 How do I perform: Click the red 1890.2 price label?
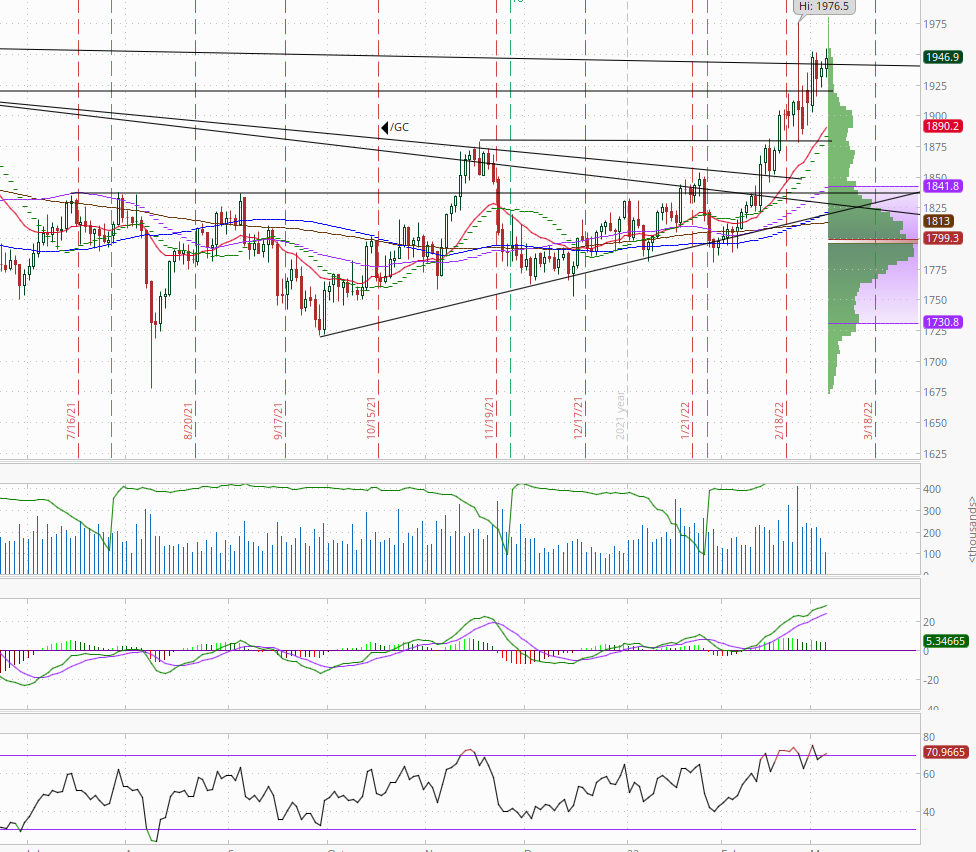(942, 126)
